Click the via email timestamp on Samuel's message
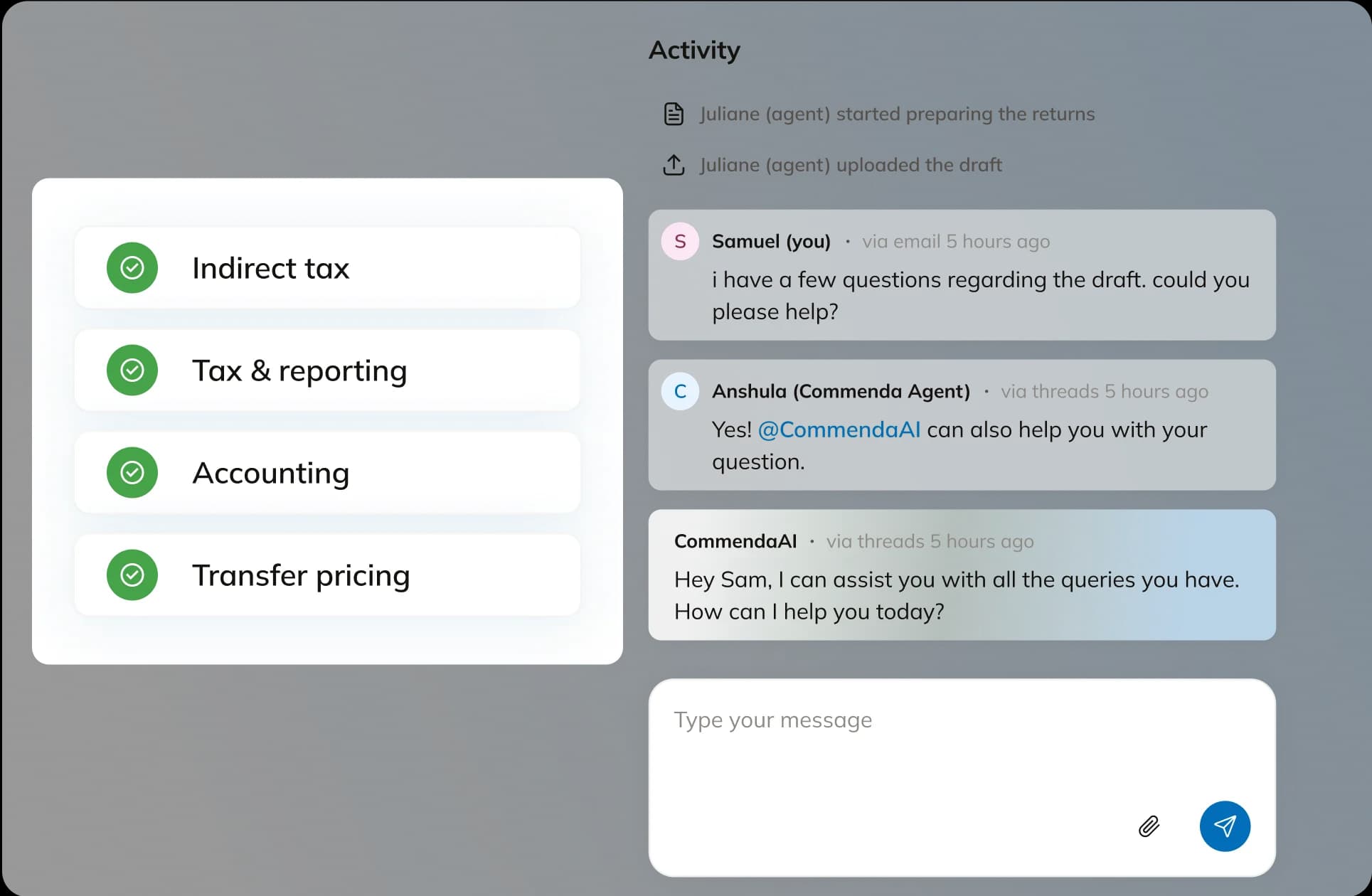The height and width of the screenshot is (896, 1372). (956, 241)
